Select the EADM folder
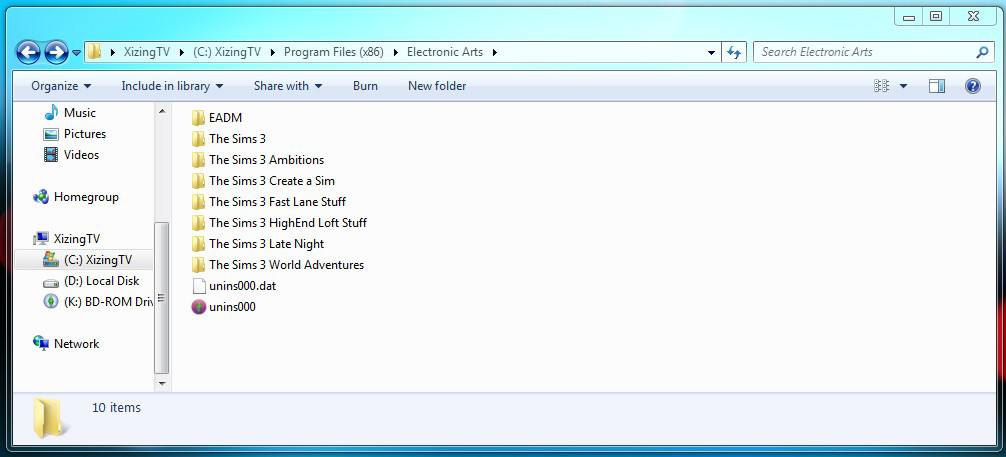The height and width of the screenshot is (457, 1006). [225, 118]
